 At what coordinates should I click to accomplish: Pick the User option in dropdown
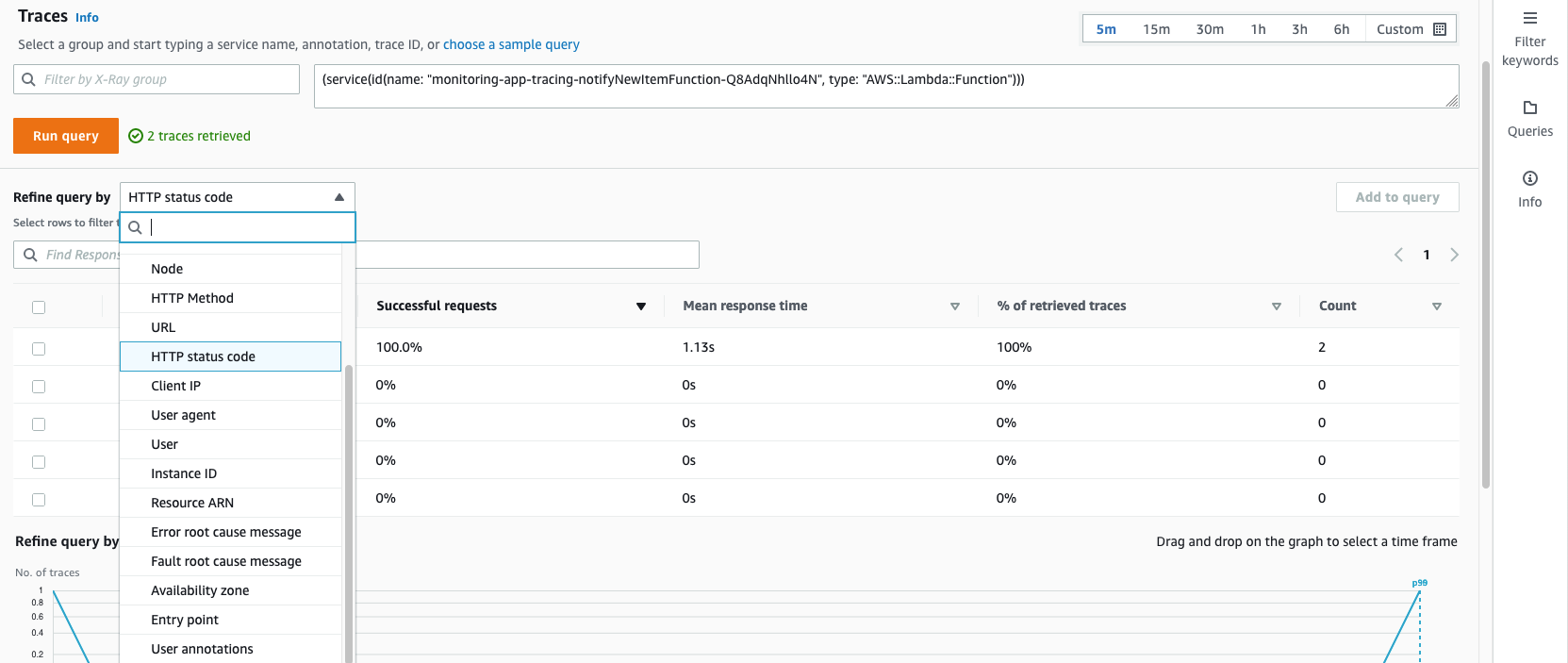(x=230, y=444)
